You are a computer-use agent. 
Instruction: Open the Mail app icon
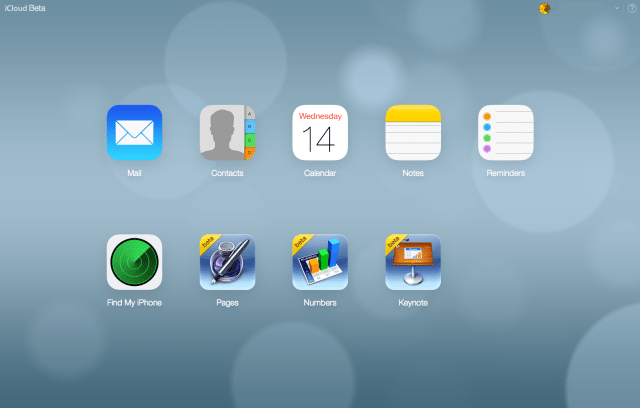point(134,133)
